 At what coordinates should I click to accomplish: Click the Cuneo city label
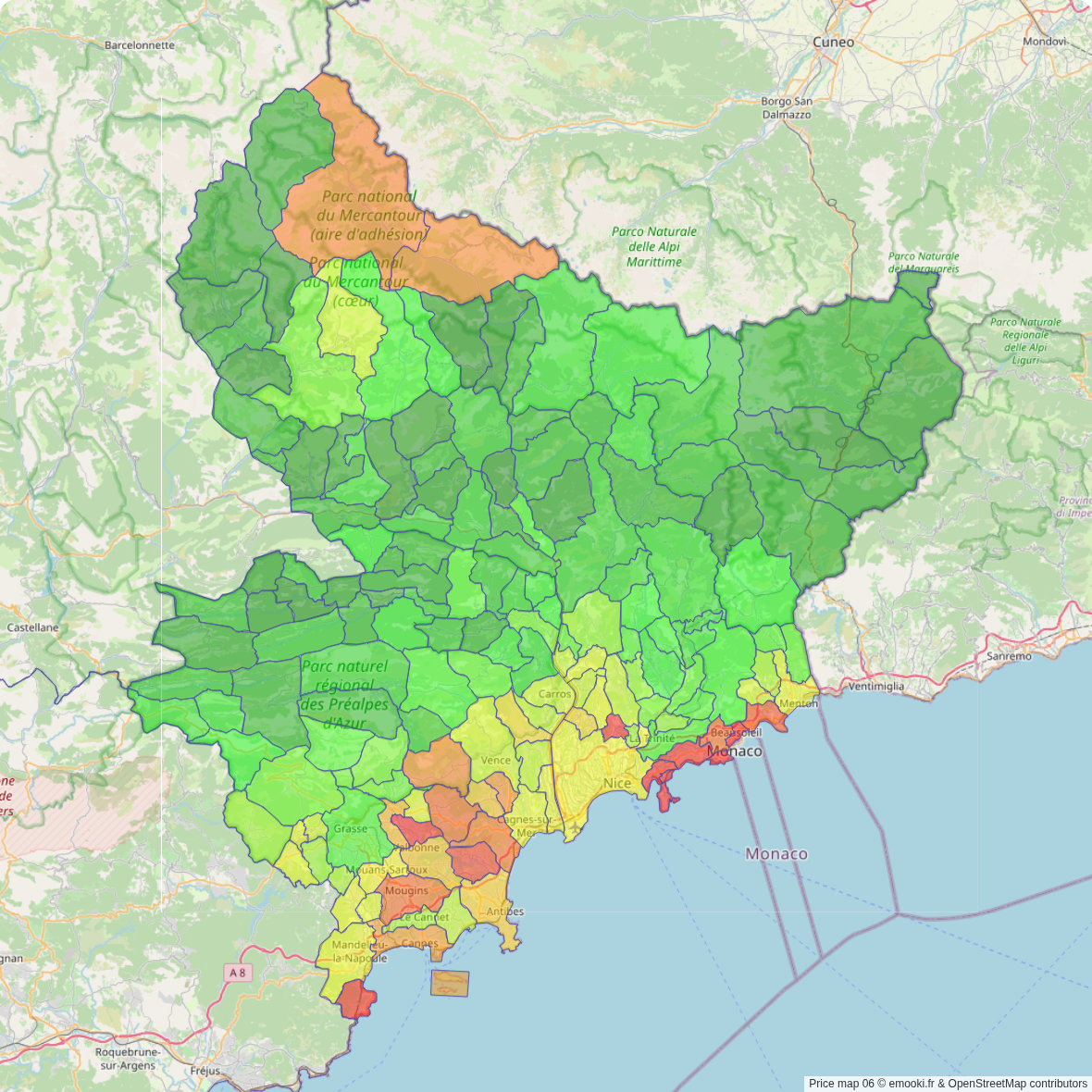(833, 43)
